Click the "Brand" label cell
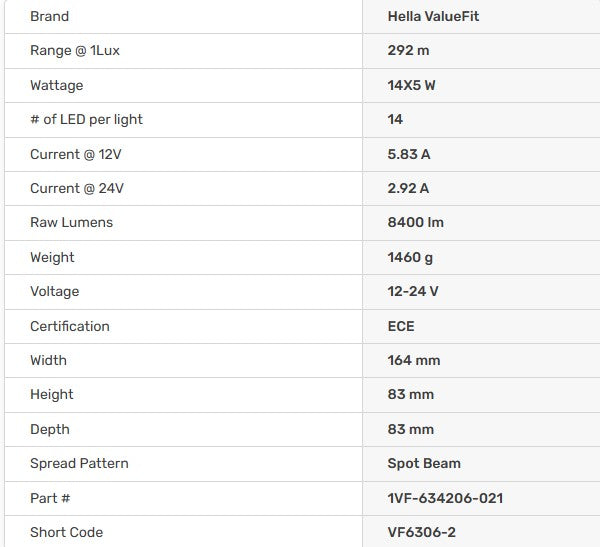Screen dimensions: 600x547 (50, 16)
